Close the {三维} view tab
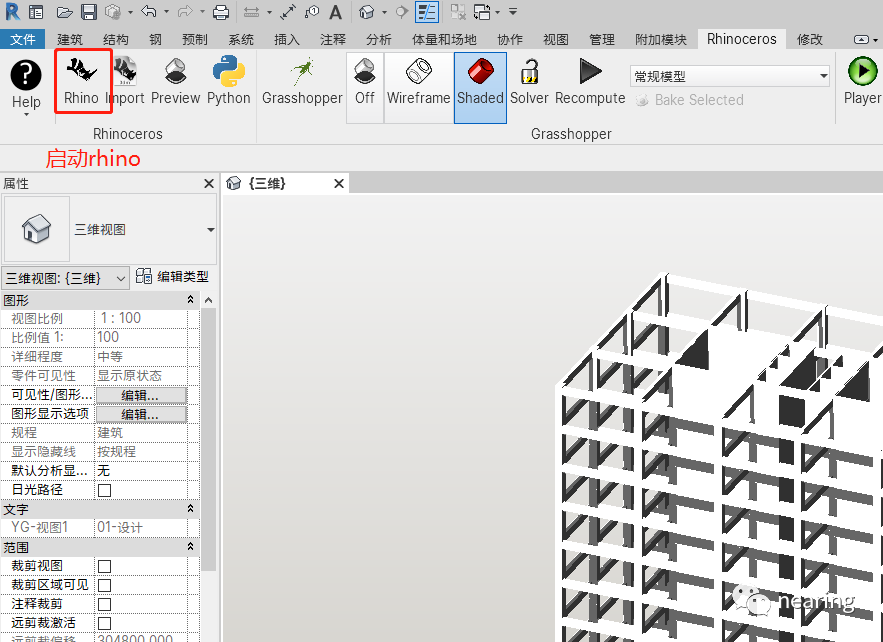The height and width of the screenshot is (642, 883). coord(339,184)
